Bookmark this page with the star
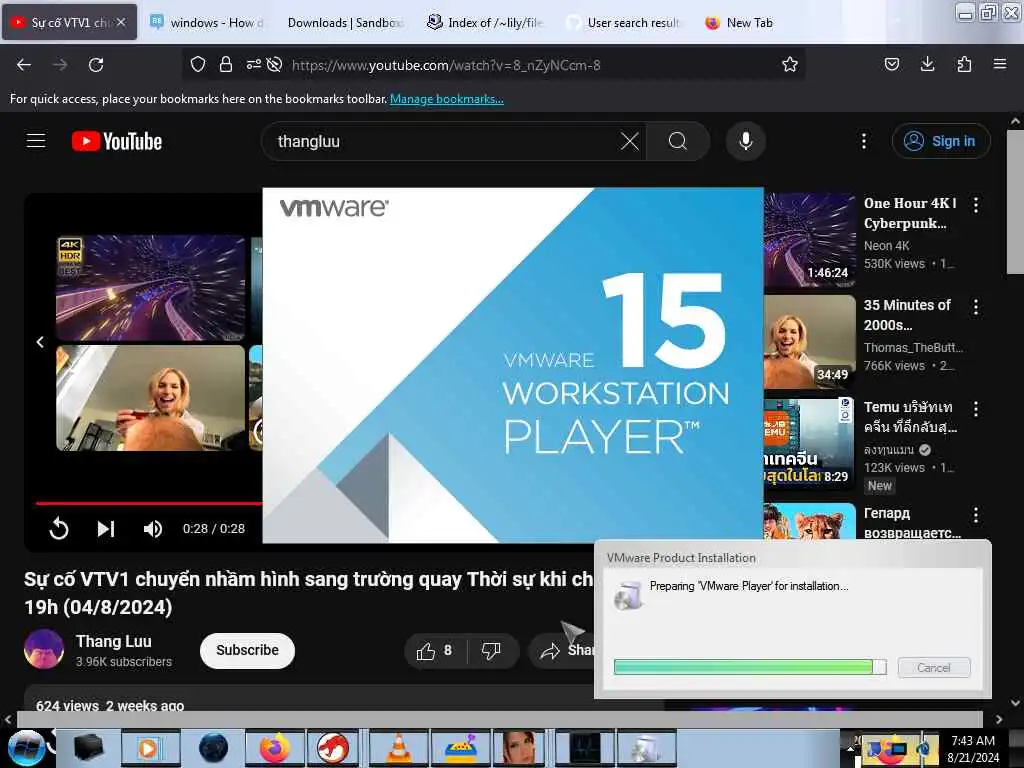This screenshot has height=768, width=1024. 790,65
